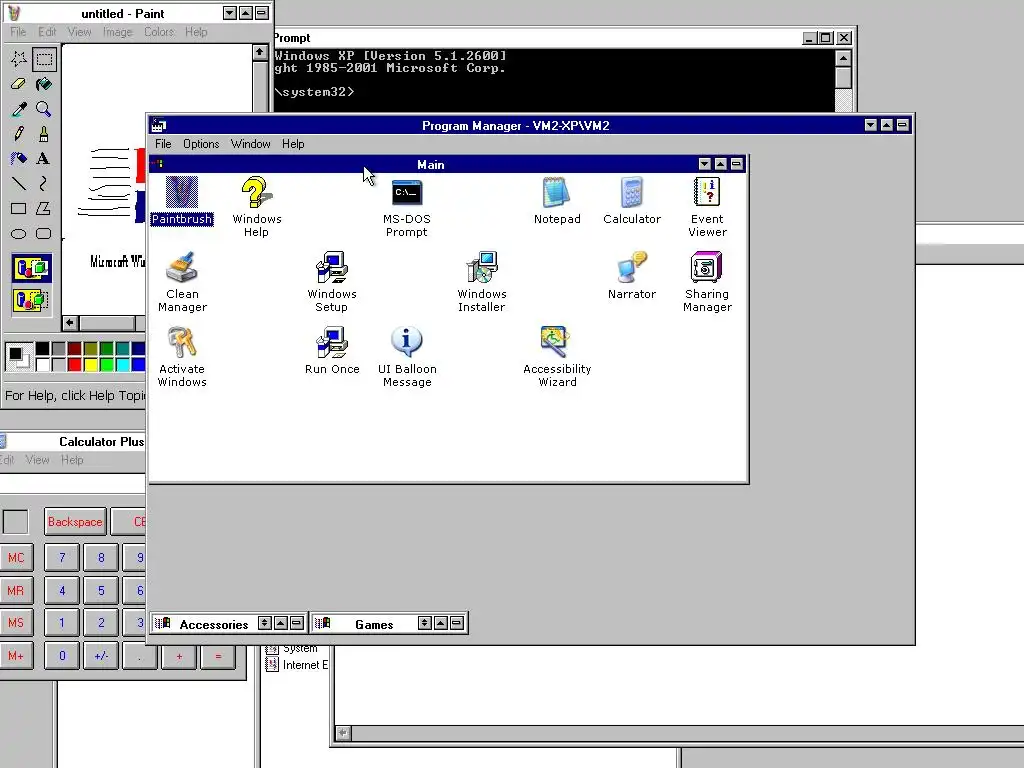Pick the Line tool in Paint
Screen dimensions: 1024x768
(x=18, y=184)
